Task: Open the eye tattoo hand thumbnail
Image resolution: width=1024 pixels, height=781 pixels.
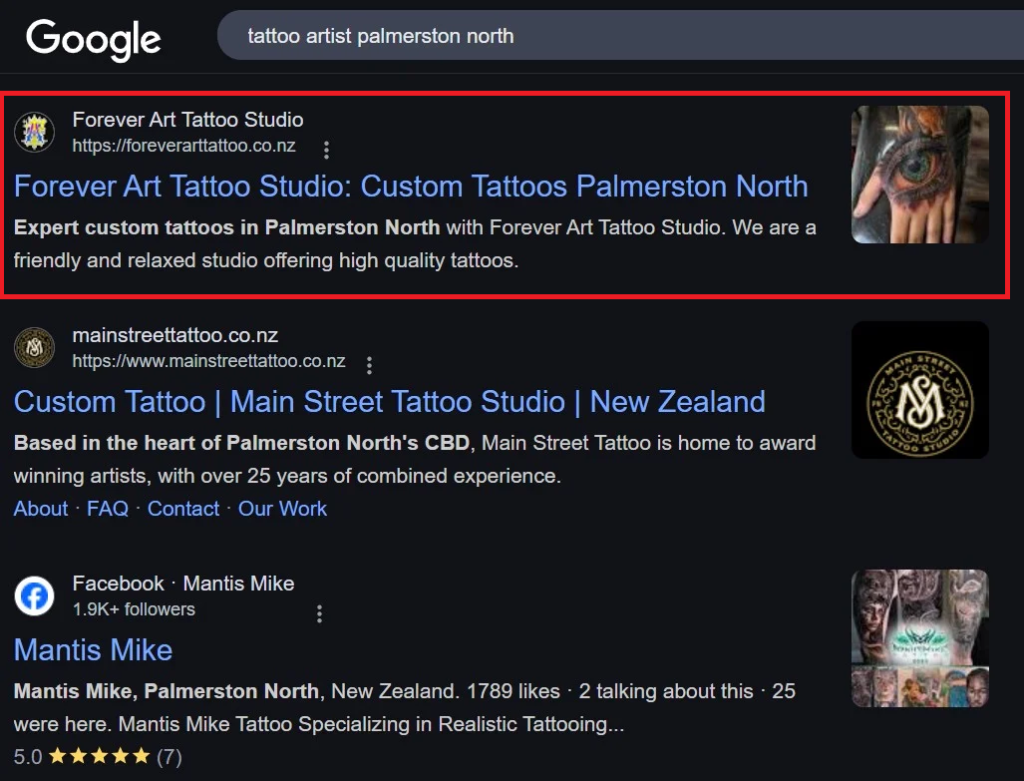Action: pos(920,174)
